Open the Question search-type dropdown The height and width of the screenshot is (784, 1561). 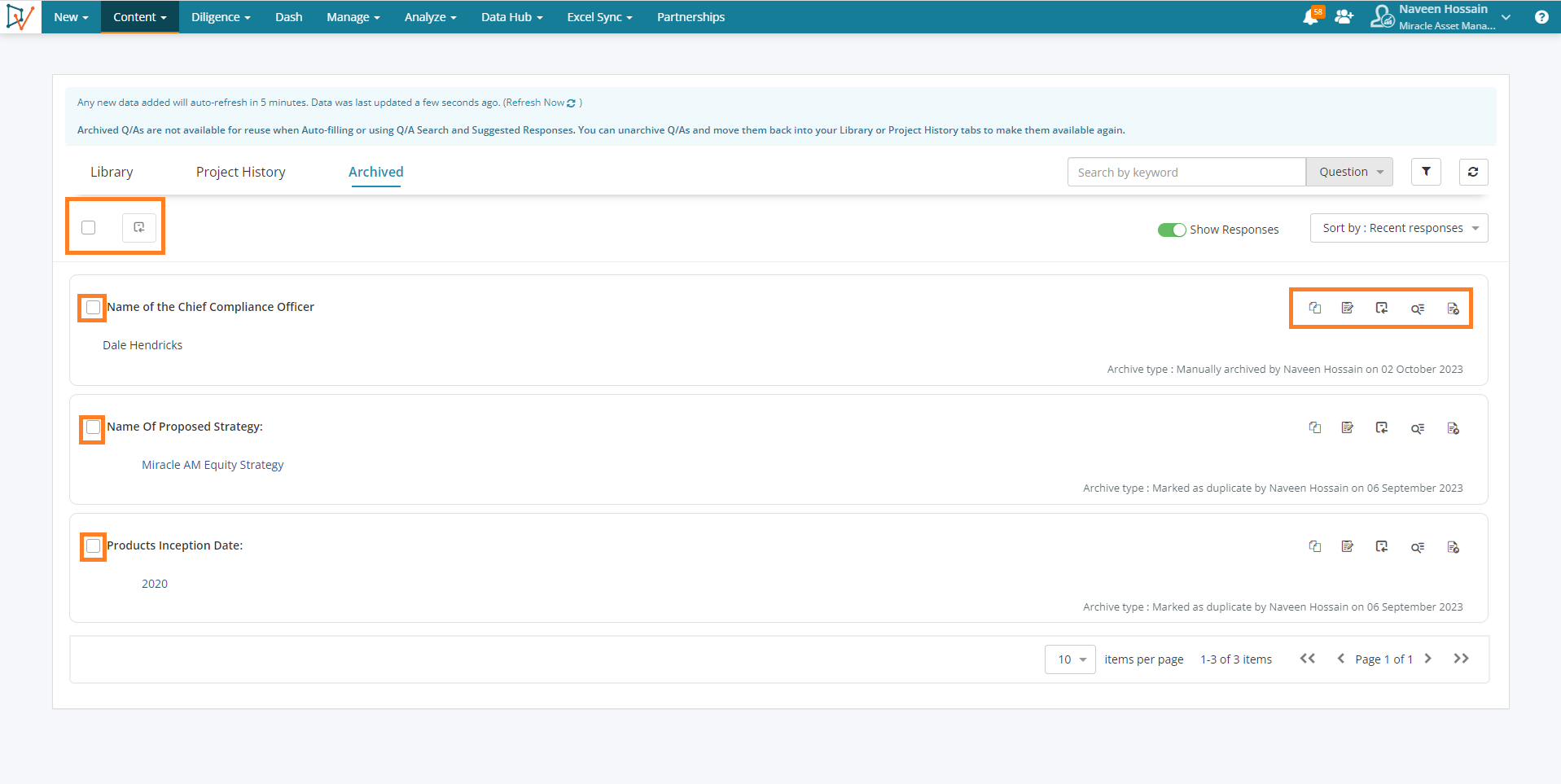click(1349, 172)
